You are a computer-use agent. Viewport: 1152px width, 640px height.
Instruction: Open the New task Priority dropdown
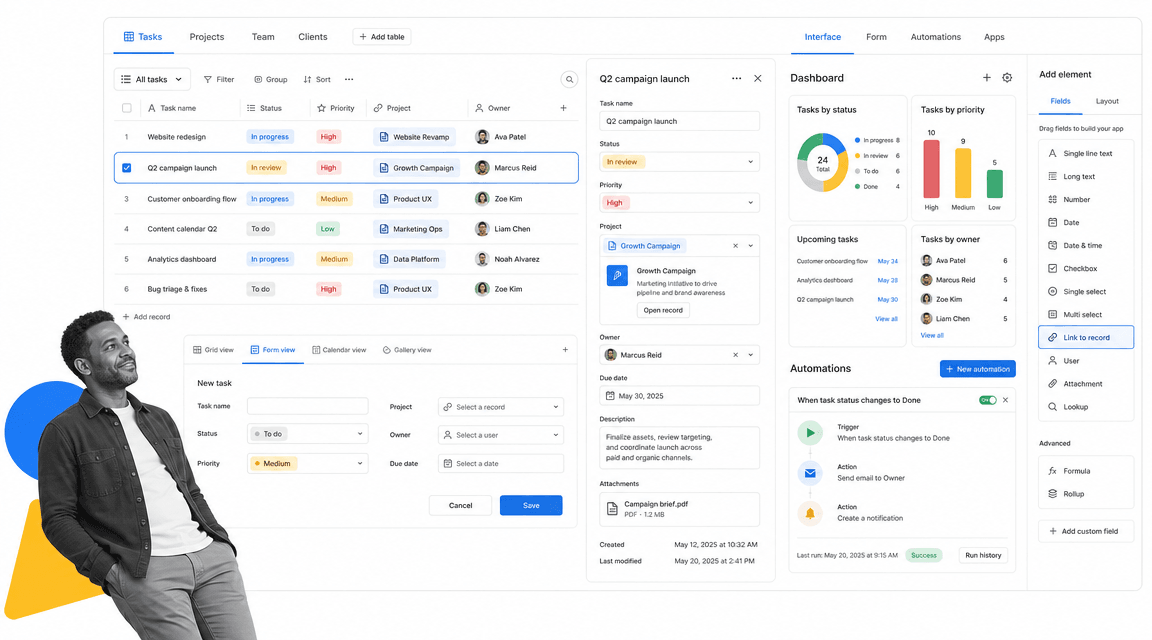[x=307, y=464]
